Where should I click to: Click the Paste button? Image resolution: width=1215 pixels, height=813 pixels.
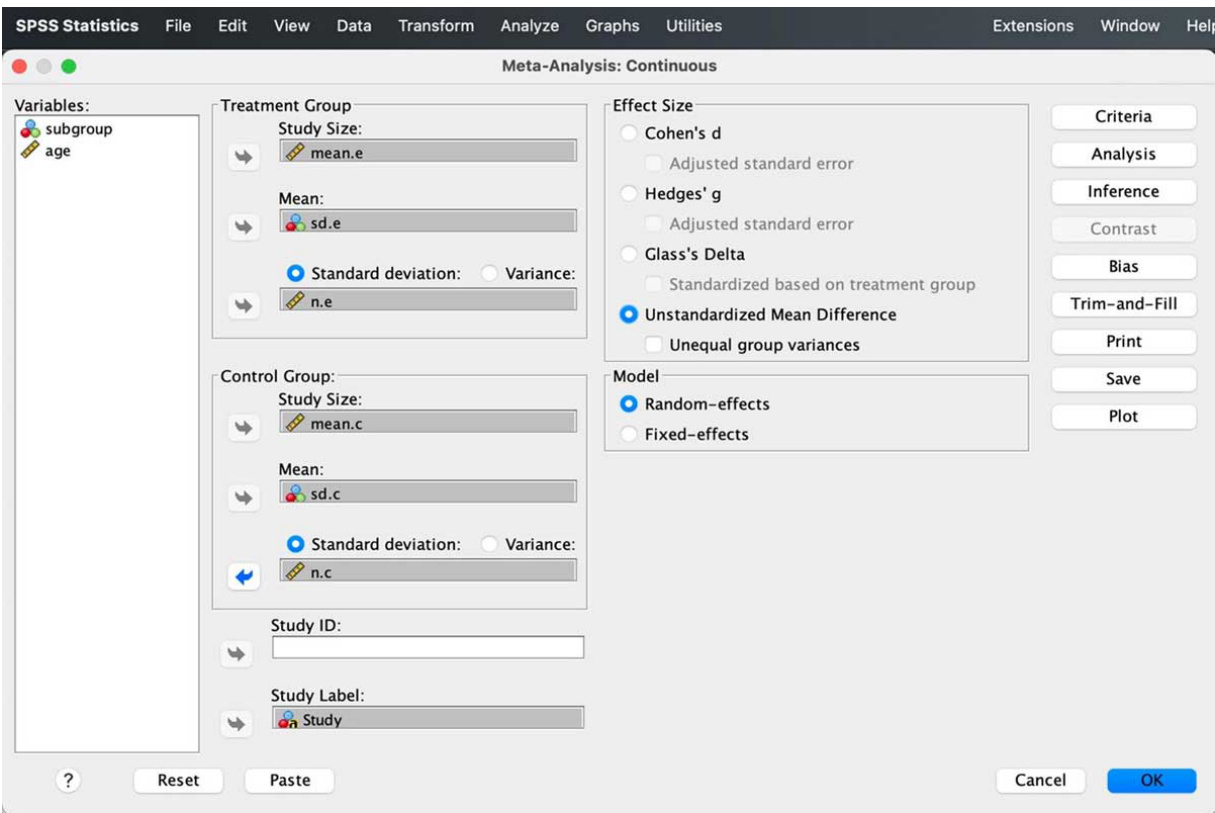290,780
